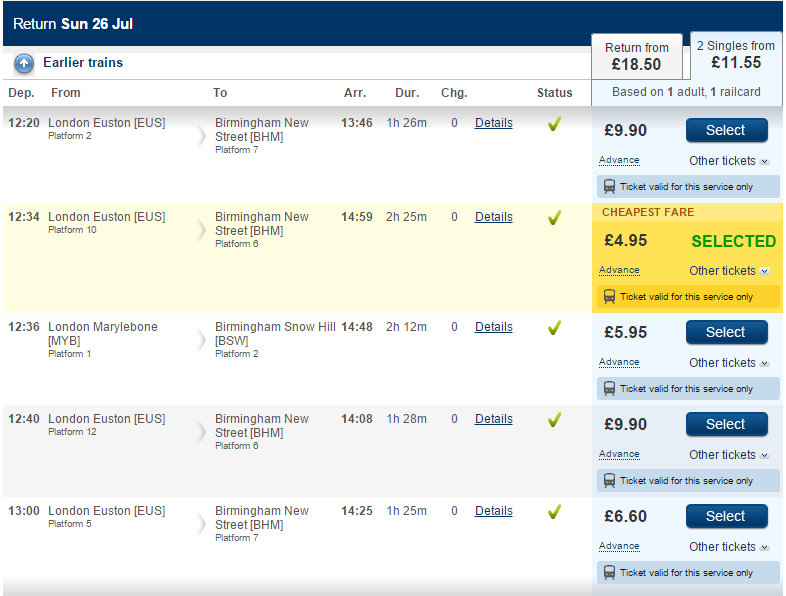The width and height of the screenshot is (786, 596).
Task: Select the 12:36 Marylebone £5.95 fare
Action: 726,332
